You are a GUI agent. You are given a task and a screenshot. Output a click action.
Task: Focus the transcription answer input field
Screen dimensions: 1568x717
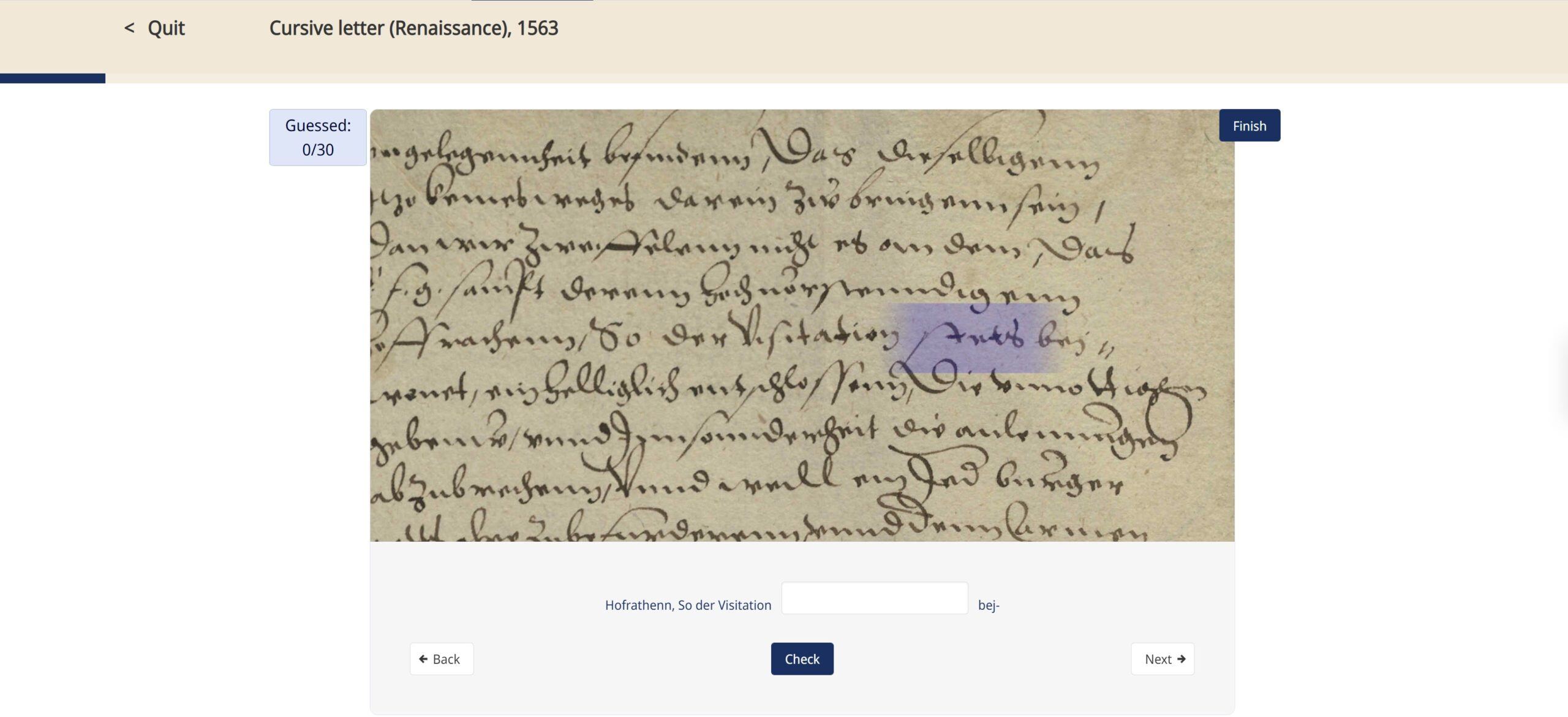[x=875, y=598]
